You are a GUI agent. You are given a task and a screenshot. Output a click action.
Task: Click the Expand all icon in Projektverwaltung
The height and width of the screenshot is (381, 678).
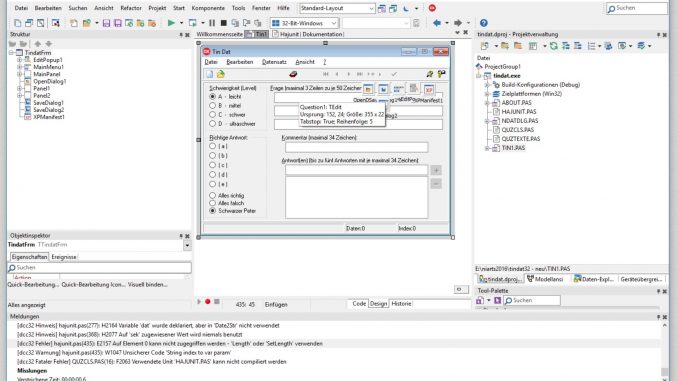[566, 46]
